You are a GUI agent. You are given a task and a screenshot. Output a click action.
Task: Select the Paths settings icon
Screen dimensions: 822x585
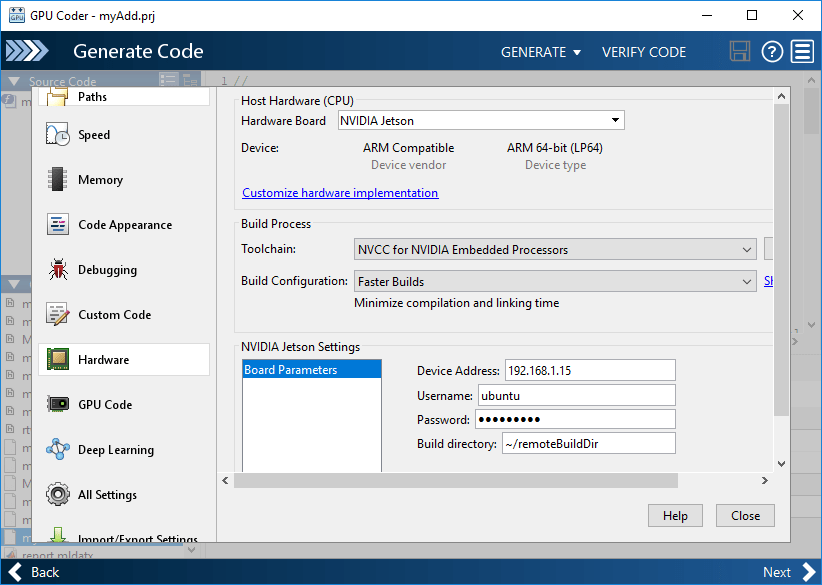pyautogui.click(x=58, y=97)
